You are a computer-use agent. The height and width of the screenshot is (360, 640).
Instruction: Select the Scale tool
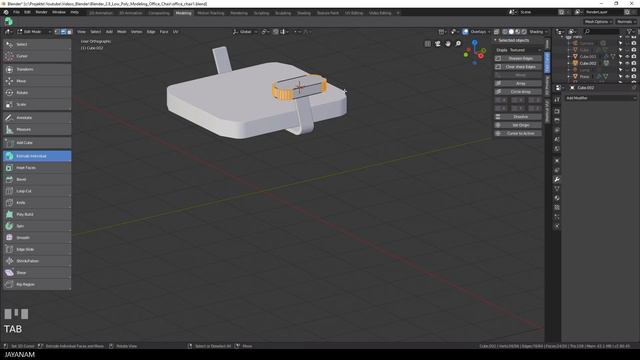37,104
